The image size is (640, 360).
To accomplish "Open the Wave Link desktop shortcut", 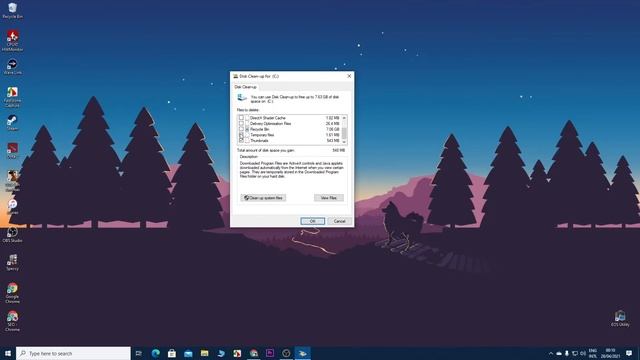I will tap(12, 67).
